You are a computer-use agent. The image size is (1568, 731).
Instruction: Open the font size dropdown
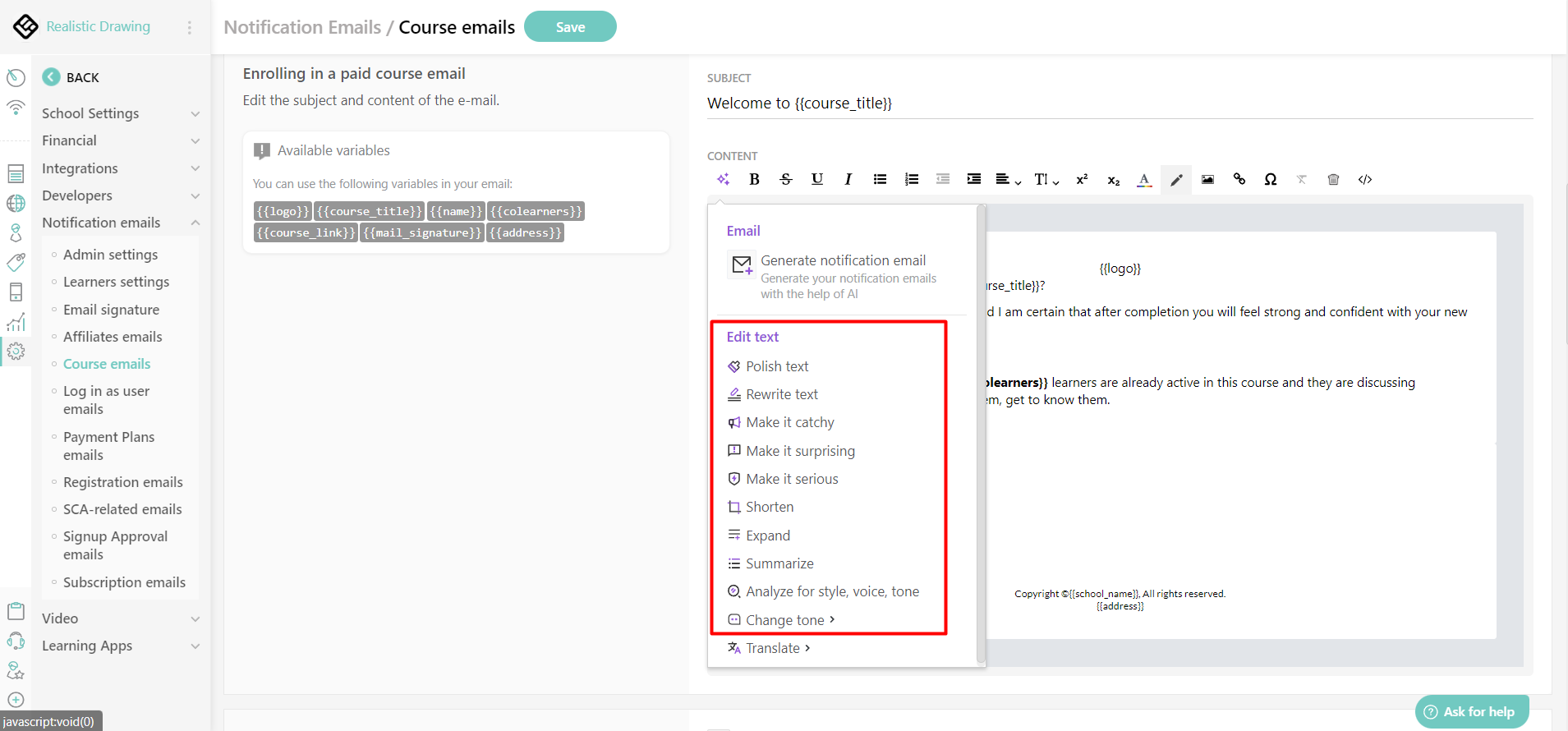(x=1046, y=179)
